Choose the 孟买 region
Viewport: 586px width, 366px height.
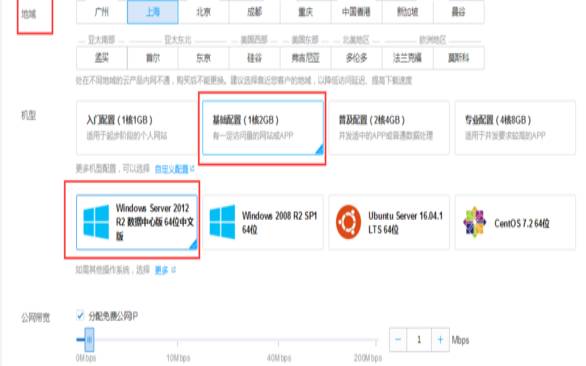102,58
